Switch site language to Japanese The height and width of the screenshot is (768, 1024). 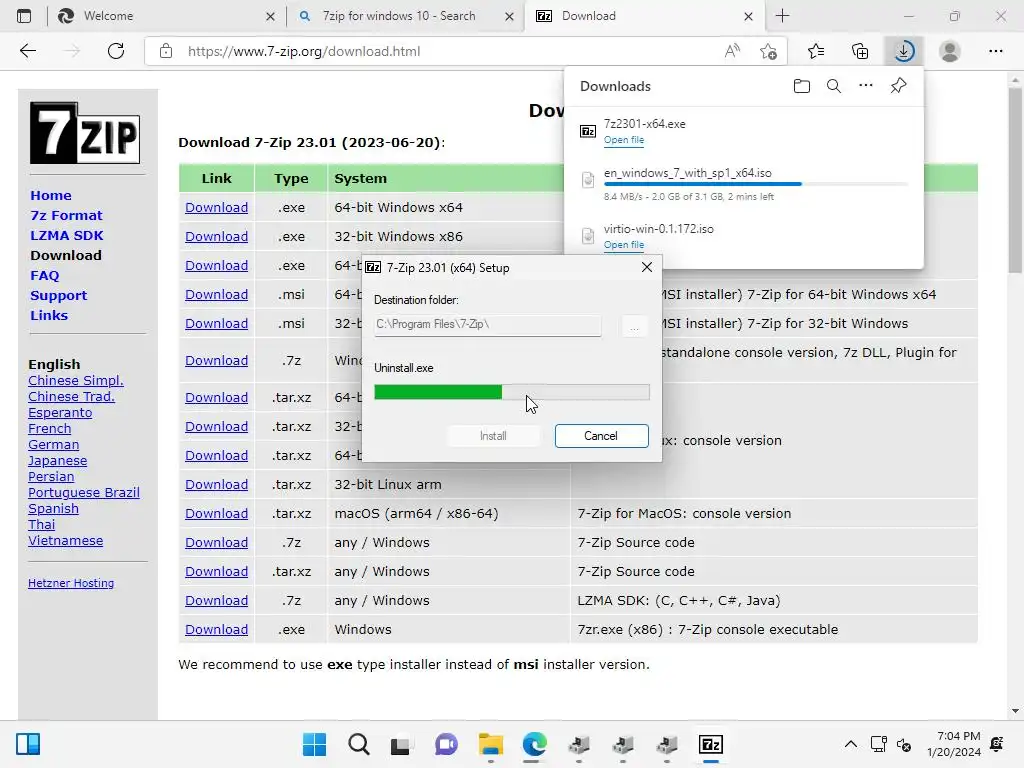point(57,460)
